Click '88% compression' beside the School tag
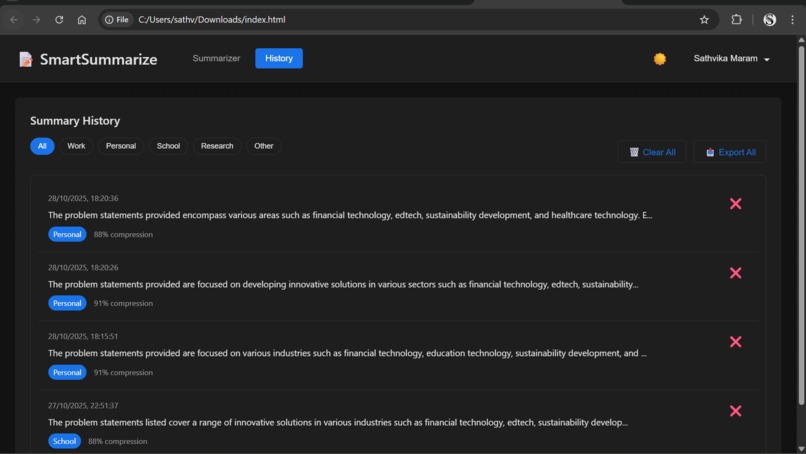The height and width of the screenshot is (454, 806). [x=118, y=441]
